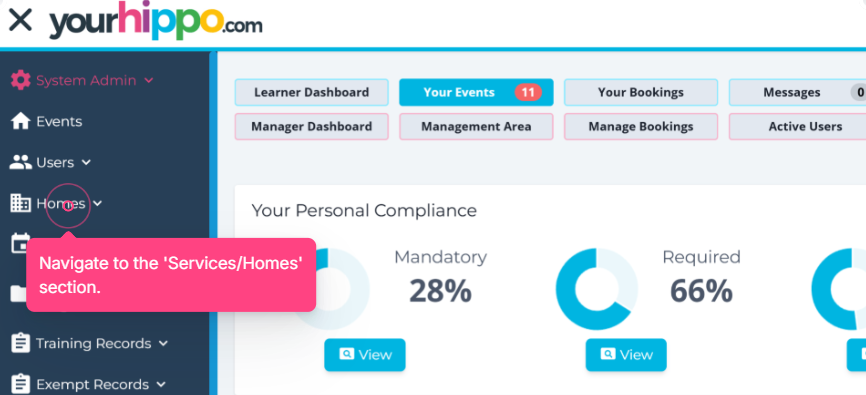Viewport: 866px width, 395px height.
Task: Click the Events home icon
Action: click(x=20, y=122)
